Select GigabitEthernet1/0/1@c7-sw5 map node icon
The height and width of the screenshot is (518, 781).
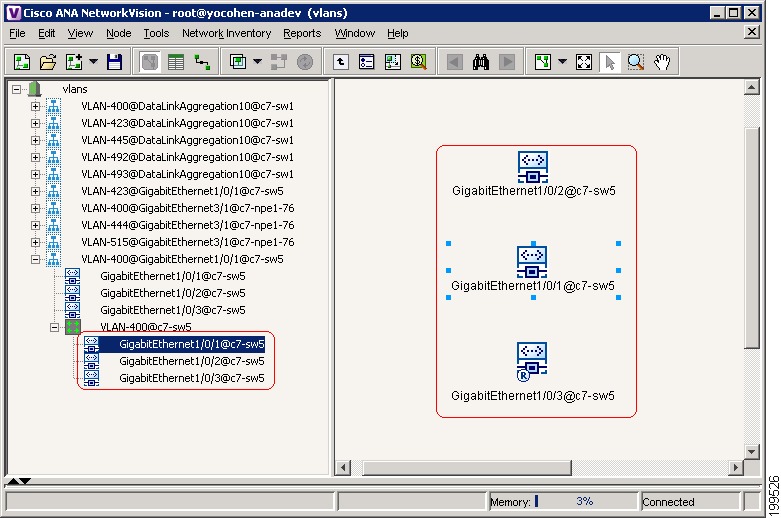532,262
